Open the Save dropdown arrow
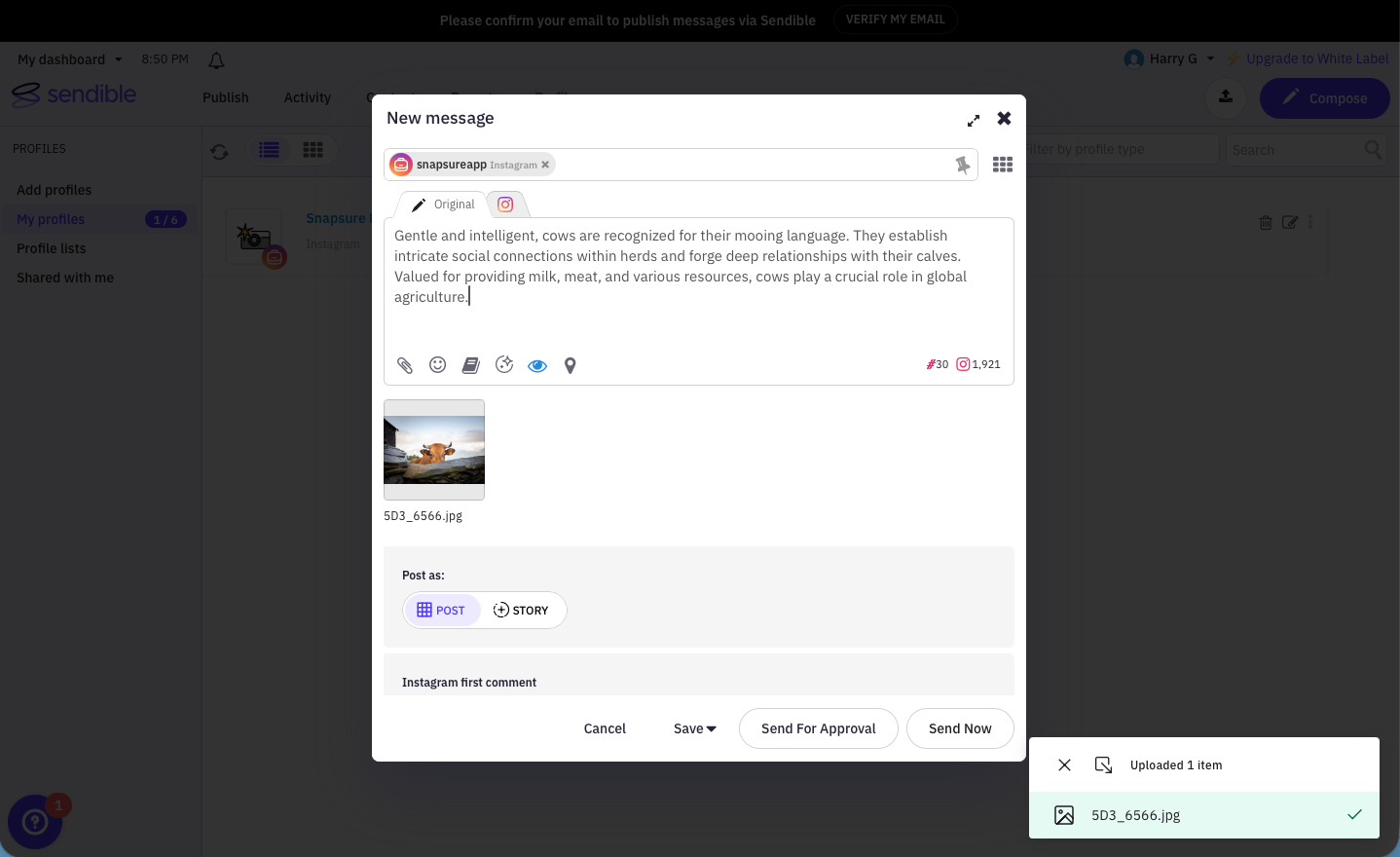Image resolution: width=1400 pixels, height=857 pixels. (x=711, y=728)
